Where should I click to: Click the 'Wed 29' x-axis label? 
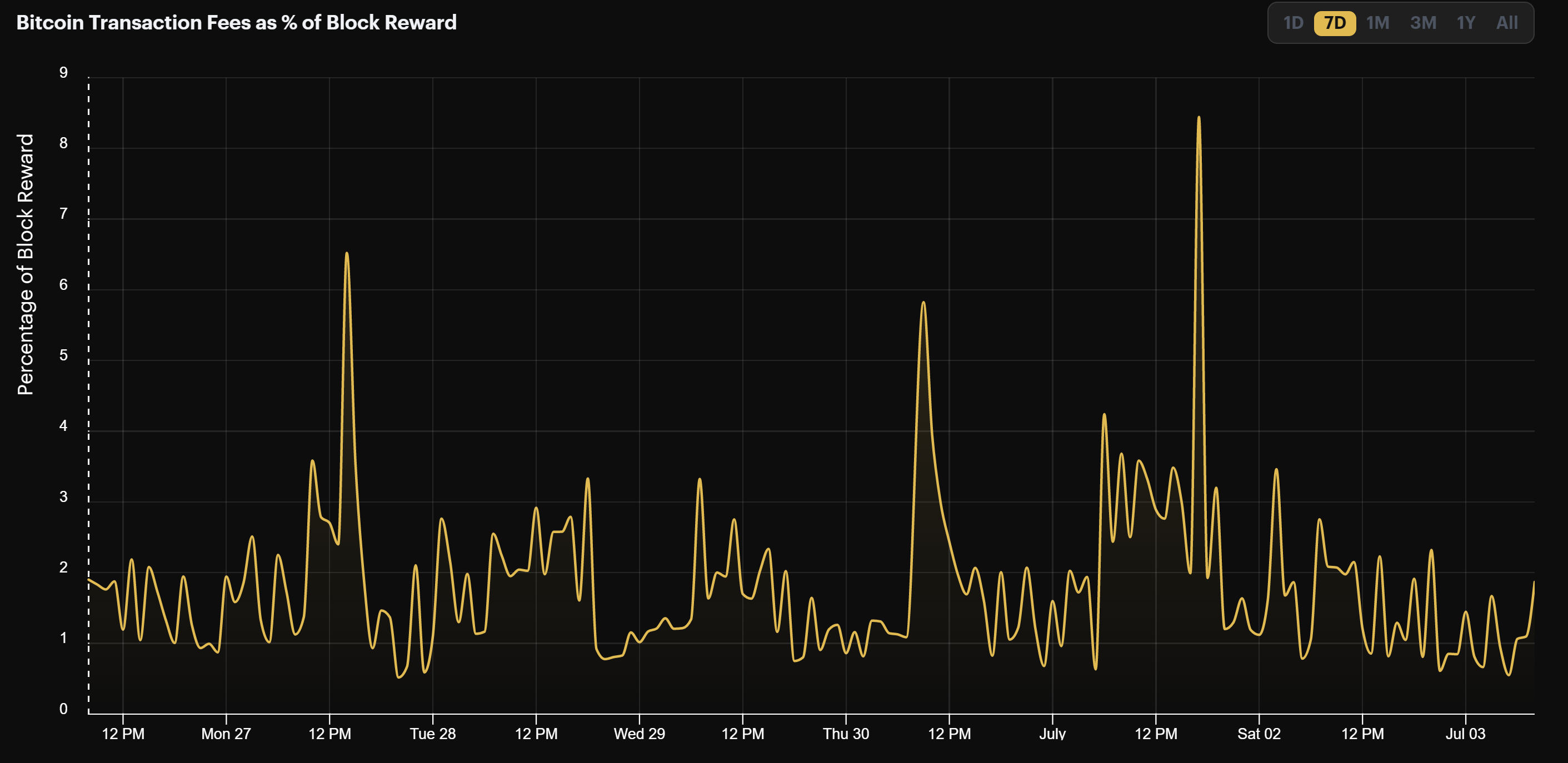tap(639, 734)
